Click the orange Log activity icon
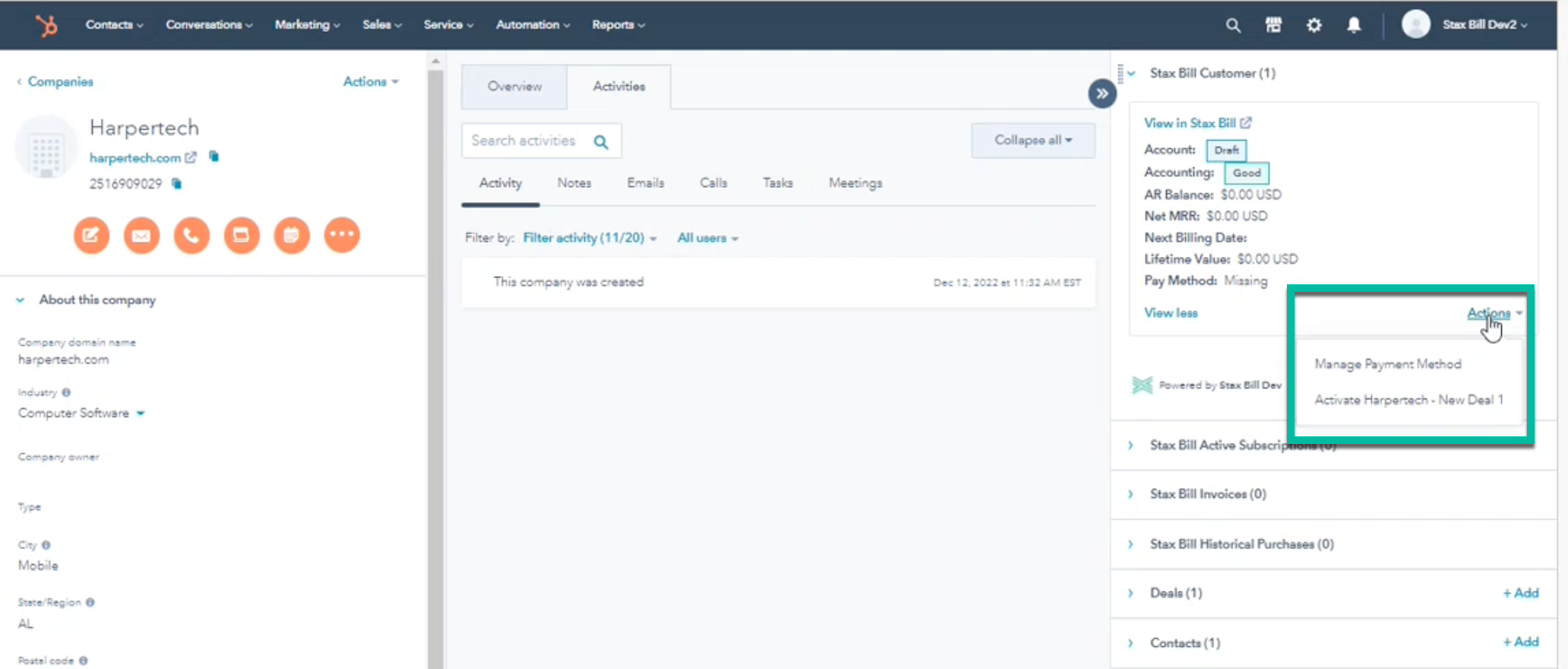Viewport: 1568px width, 669px height. coord(242,235)
